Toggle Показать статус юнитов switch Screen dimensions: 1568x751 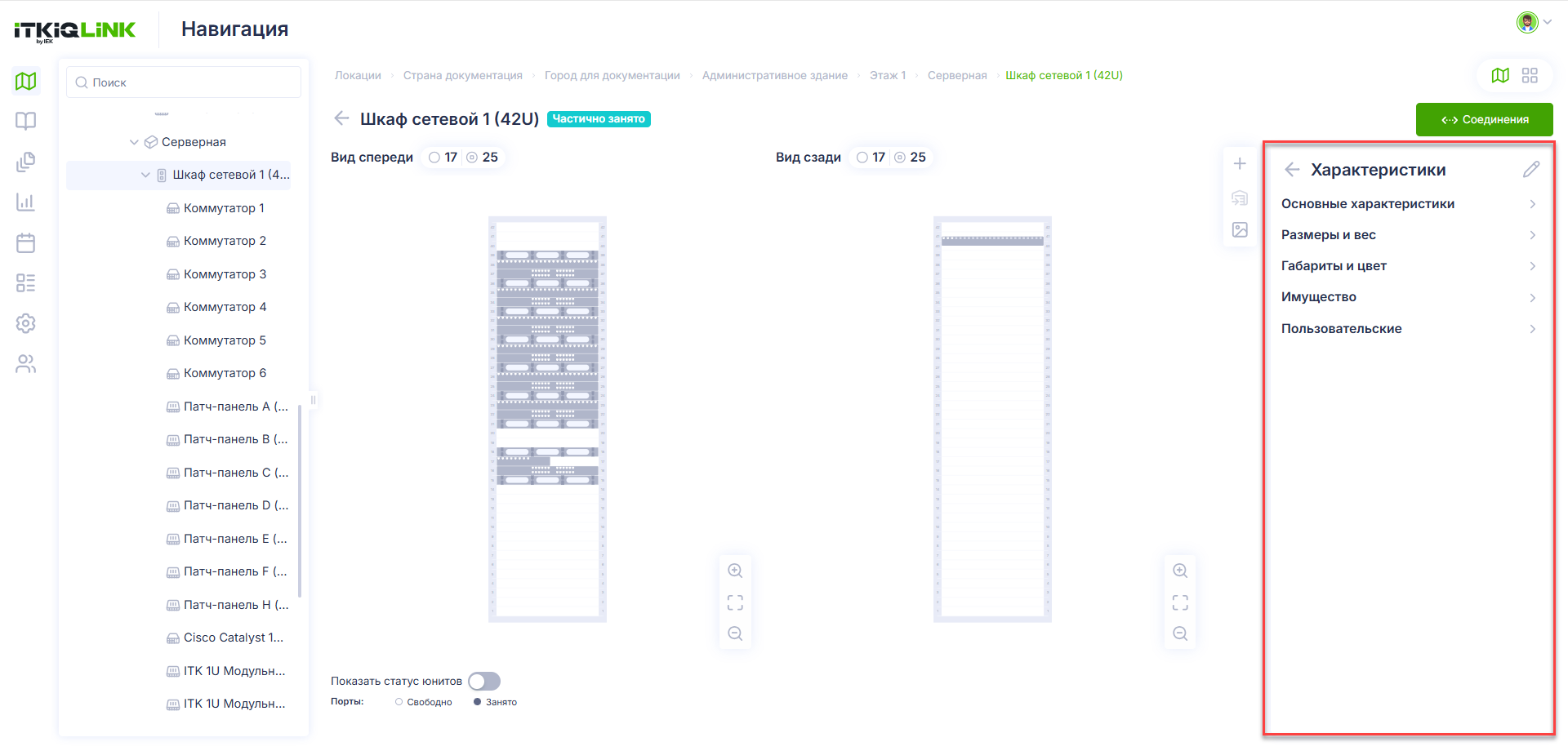coord(484,681)
